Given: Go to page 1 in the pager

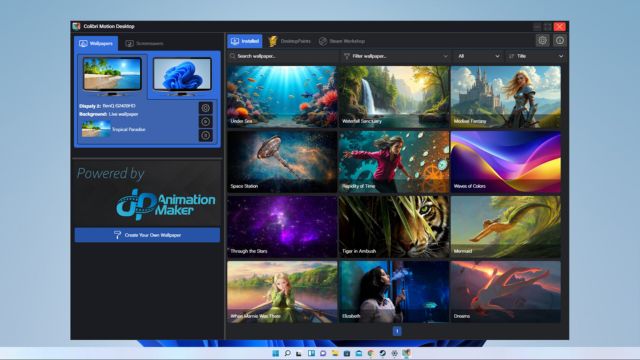Looking at the screenshot, I should [x=397, y=331].
